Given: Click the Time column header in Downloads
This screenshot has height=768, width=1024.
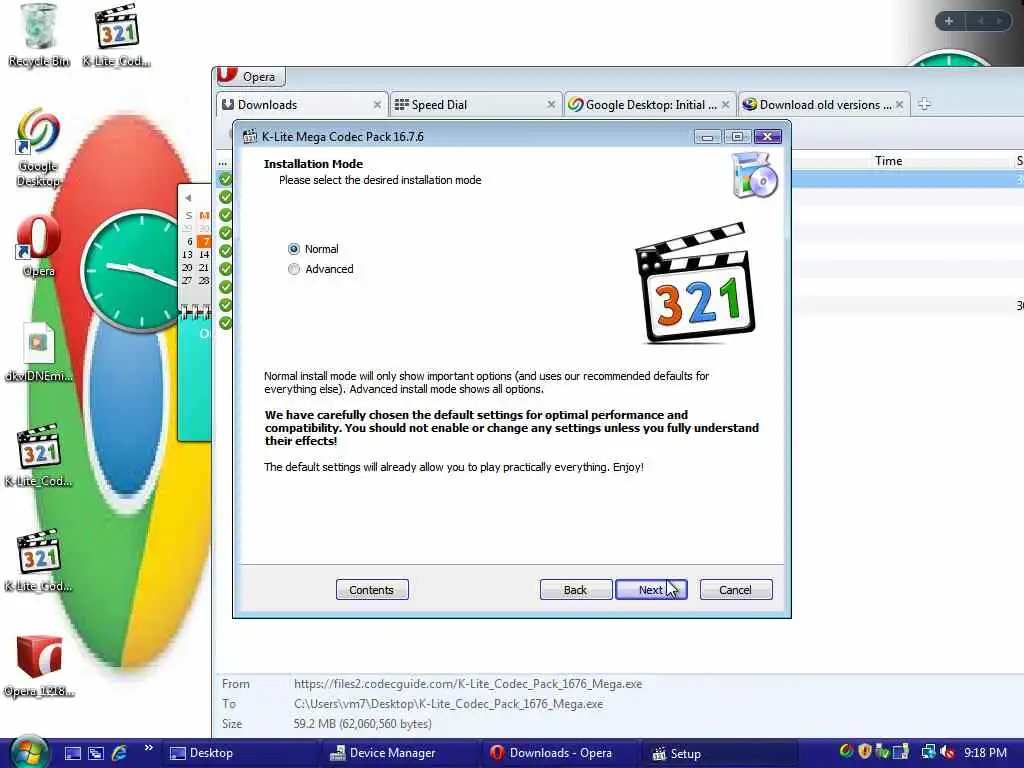Looking at the screenshot, I should pyautogui.click(x=888, y=161).
